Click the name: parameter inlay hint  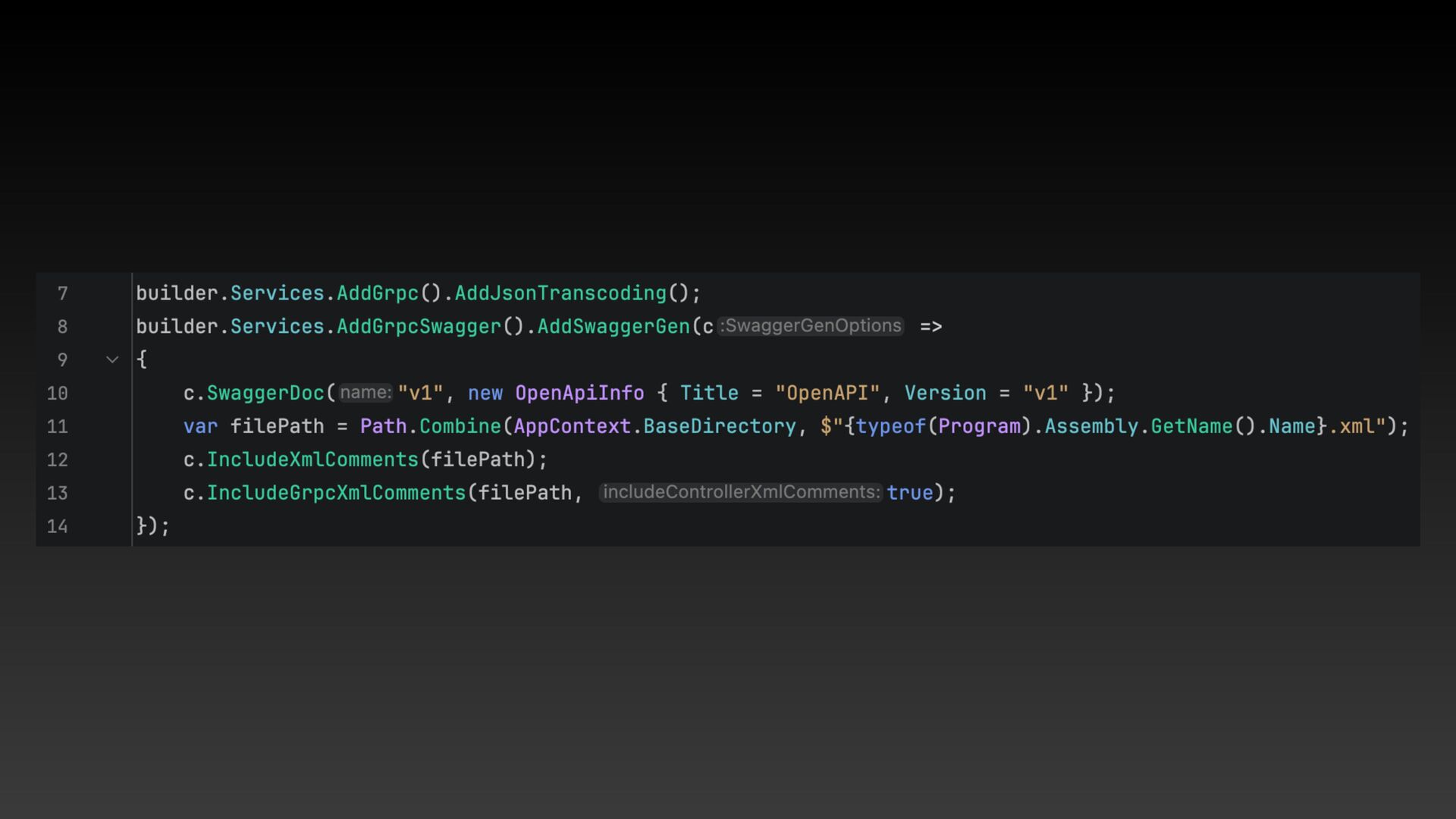pyautogui.click(x=366, y=393)
